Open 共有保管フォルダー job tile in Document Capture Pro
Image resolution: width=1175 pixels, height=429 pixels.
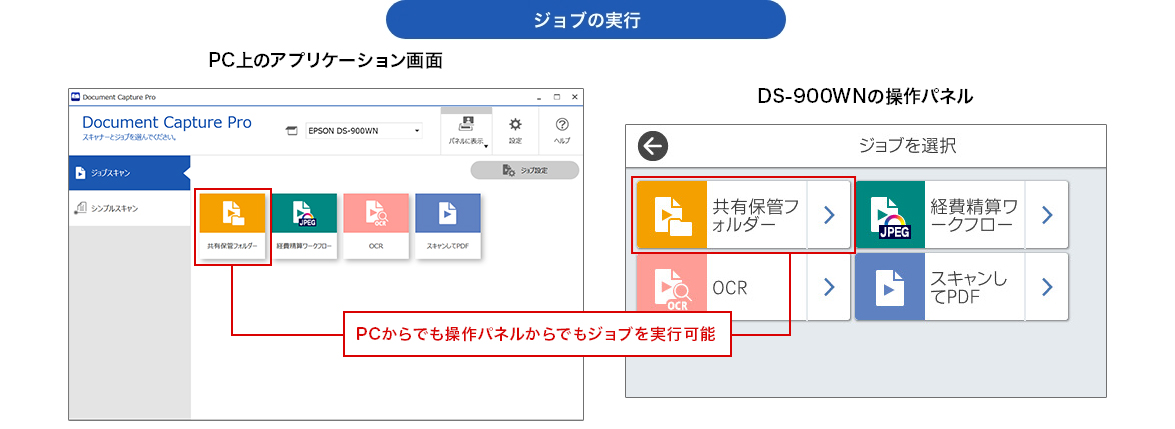(232, 226)
